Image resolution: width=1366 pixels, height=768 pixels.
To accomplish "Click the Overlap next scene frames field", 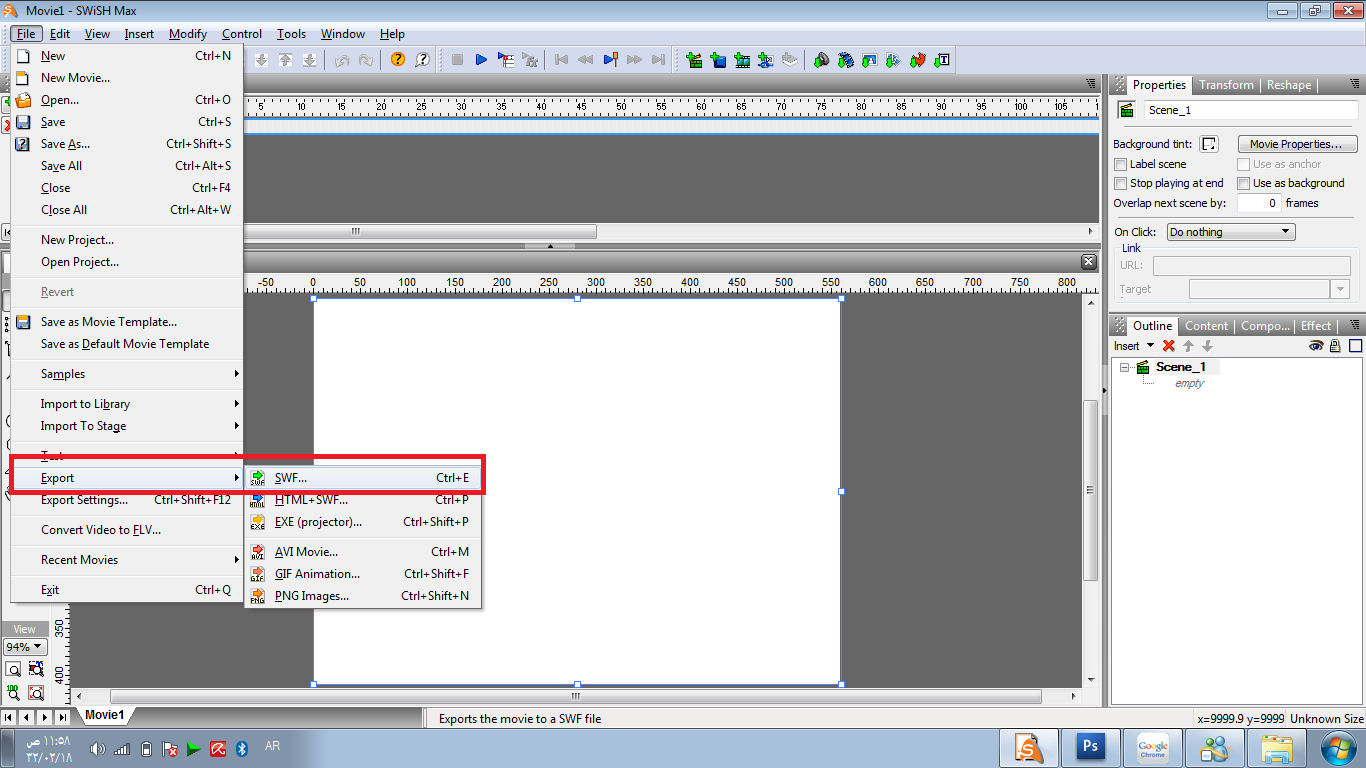I will coord(1259,203).
